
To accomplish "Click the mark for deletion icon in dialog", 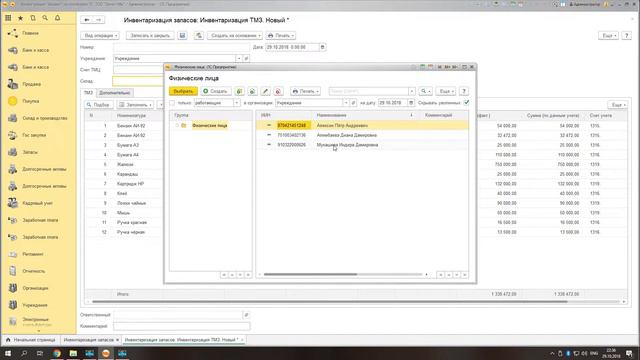I will tap(278, 91).
